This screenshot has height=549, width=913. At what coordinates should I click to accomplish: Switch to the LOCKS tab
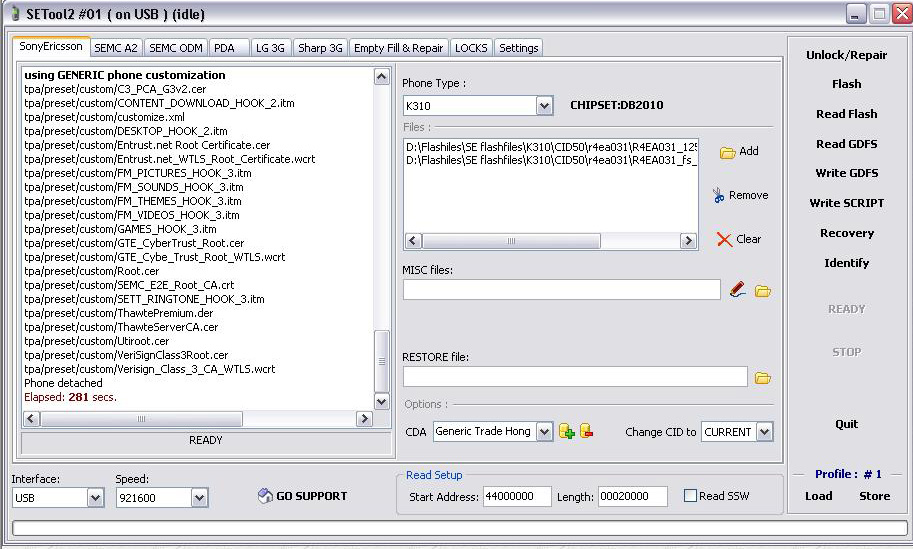(x=471, y=48)
